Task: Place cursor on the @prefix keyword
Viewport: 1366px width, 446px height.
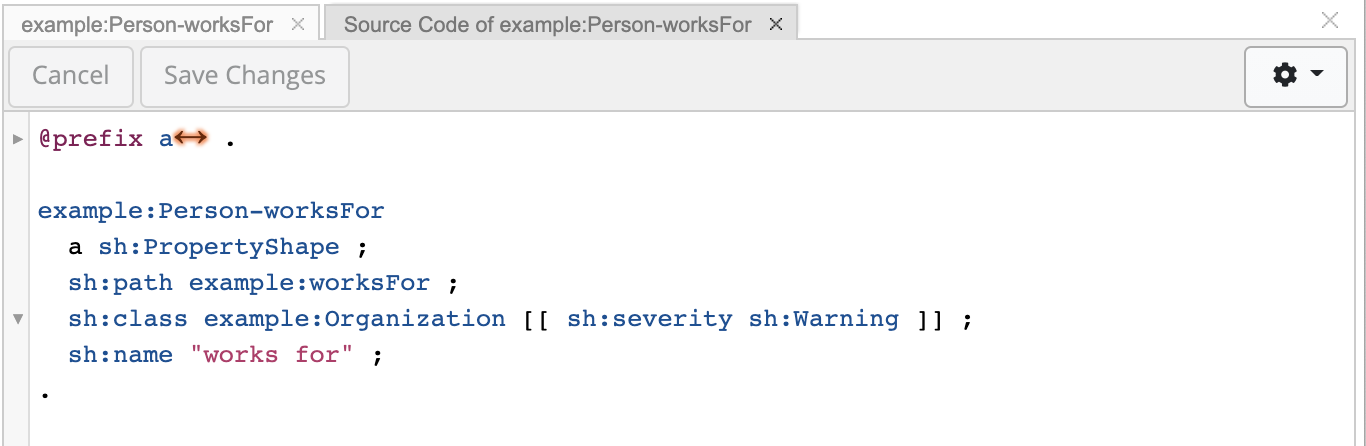Action: click(91, 139)
